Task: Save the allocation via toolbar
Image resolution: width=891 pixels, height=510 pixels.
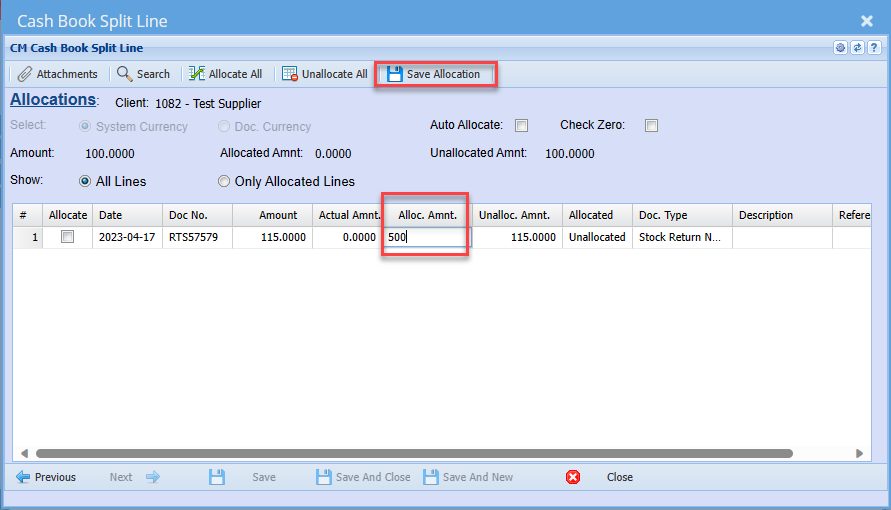Action: (434, 74)
